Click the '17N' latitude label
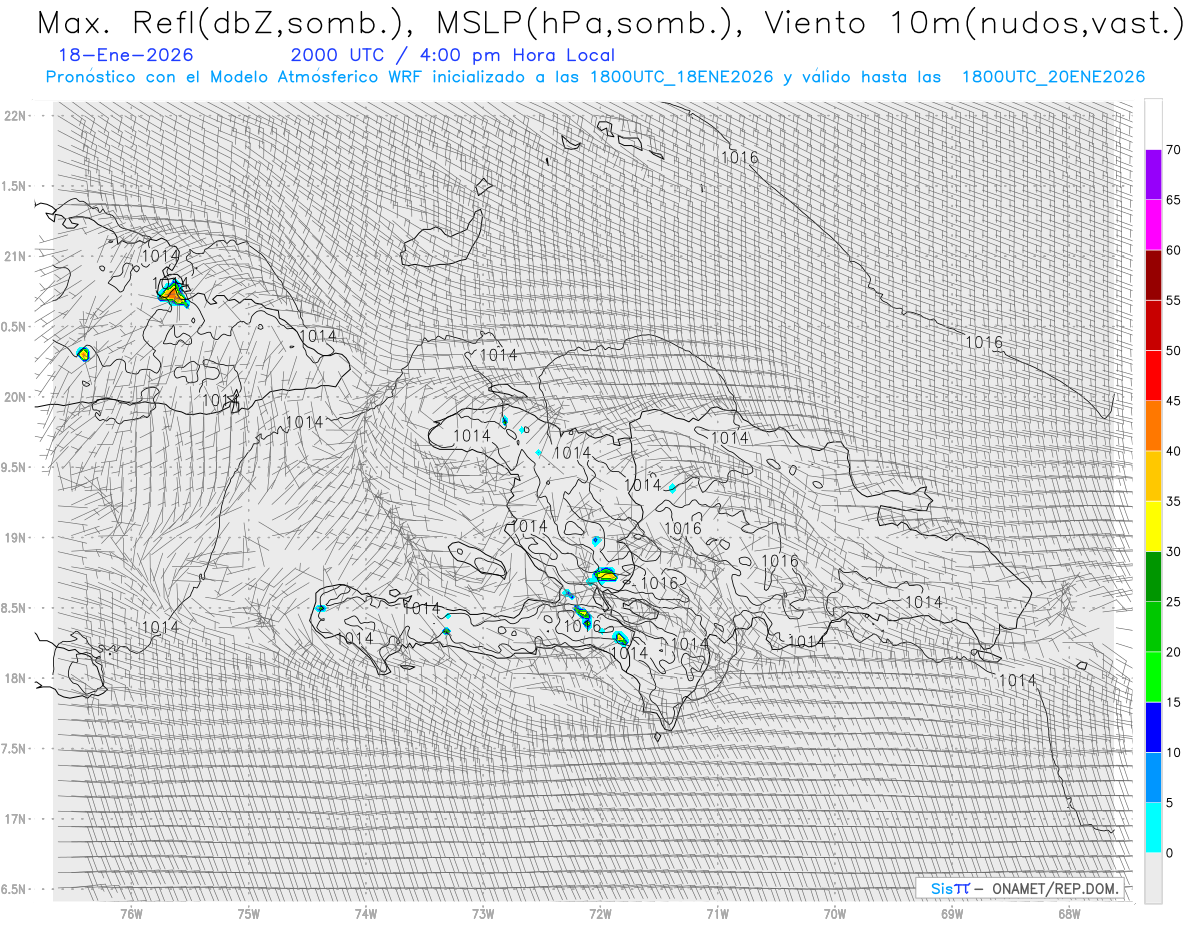Viewport: 1200px width, 927px height. [x=16, y=819]
